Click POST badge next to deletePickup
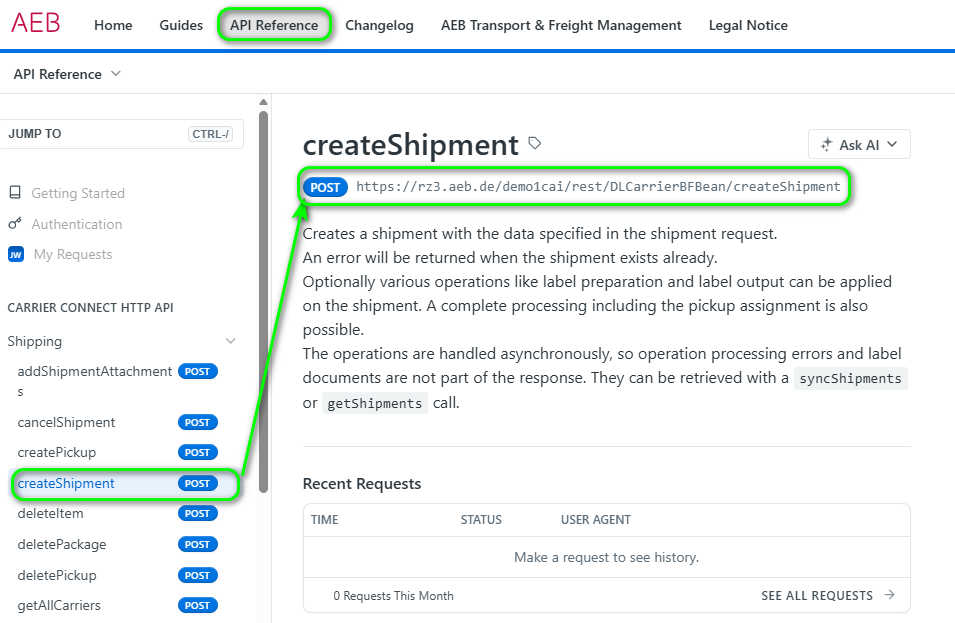 pos(197,575)
